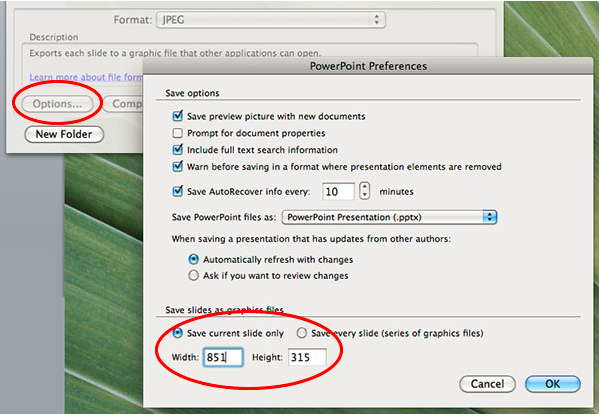This screenshot has width=600, height=416.
Task: Select 'Ask if you want to review changes'
Action: [194, 276]
